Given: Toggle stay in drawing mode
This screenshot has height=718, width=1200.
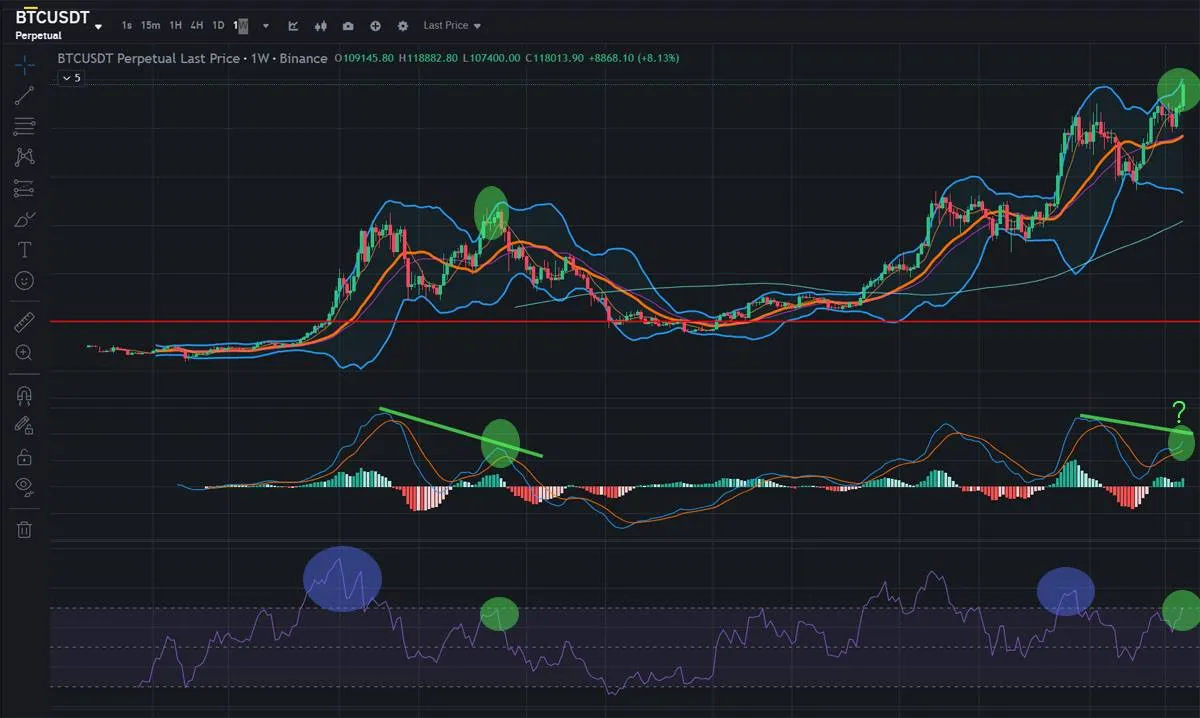Looking at the screenshot, I should pos(25,426).
